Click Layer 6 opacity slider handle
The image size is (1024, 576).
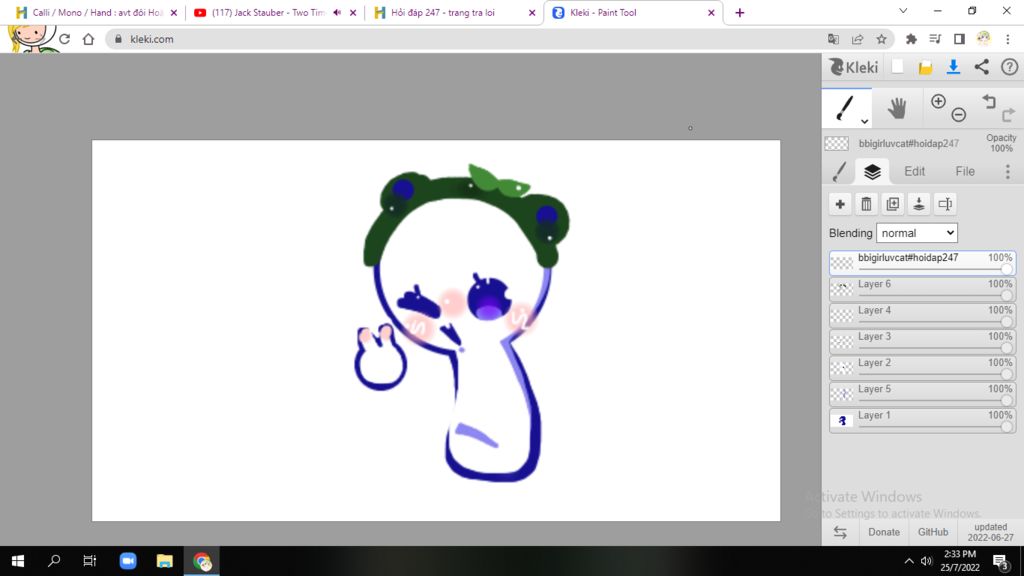(1006, 296)
